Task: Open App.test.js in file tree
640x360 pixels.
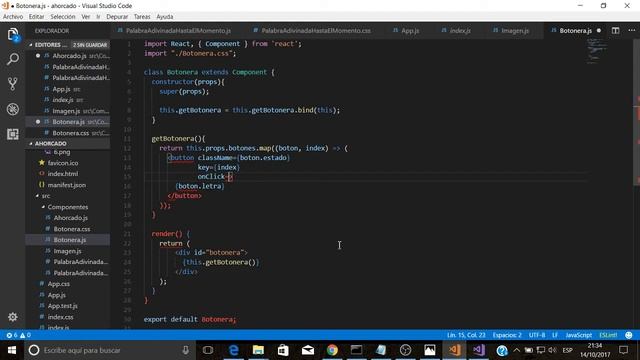Action: click(x=62, y=306)
